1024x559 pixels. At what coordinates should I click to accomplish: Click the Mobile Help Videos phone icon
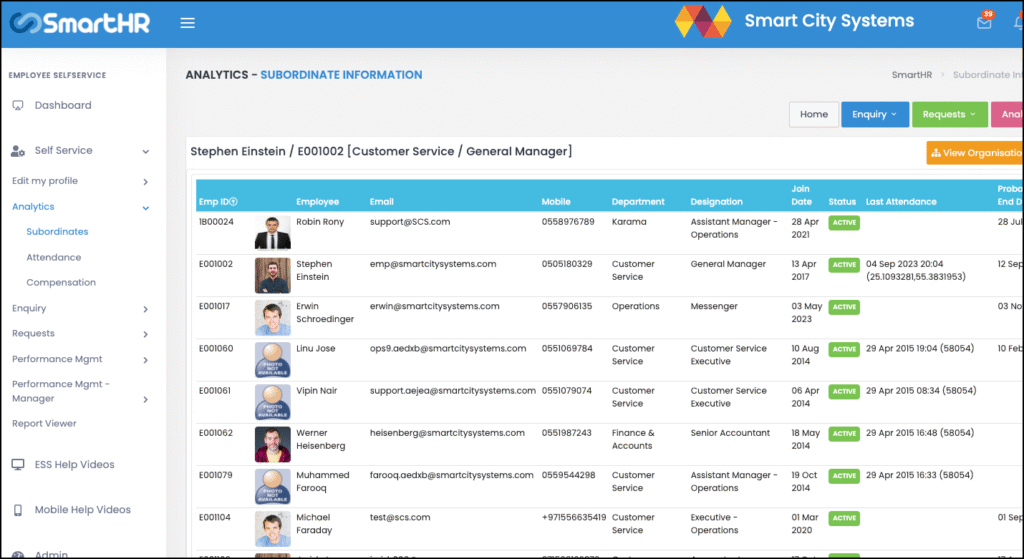pos(18,510)
